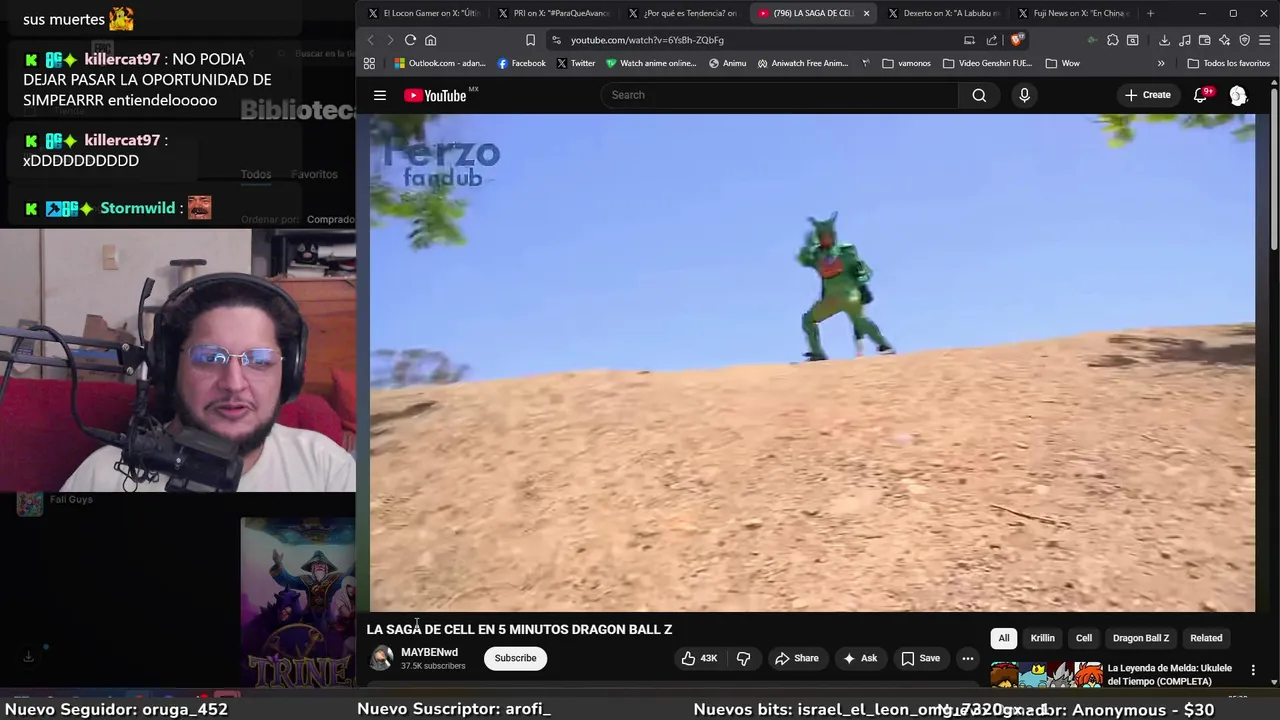The image size is (1280, 720).
Task: Open the Create menu on YouTube
Action: coord(1147,95)
